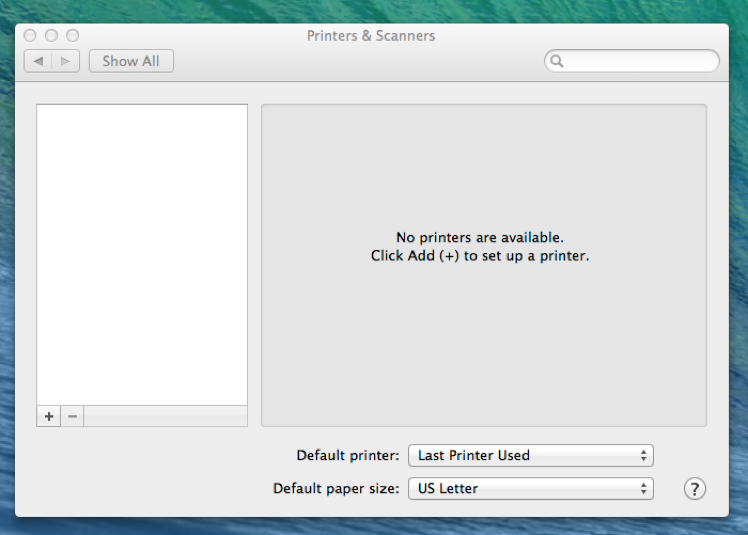Click the 'No printers are available.' message
This screenshot has height=535, width=748.
[480, 237]
